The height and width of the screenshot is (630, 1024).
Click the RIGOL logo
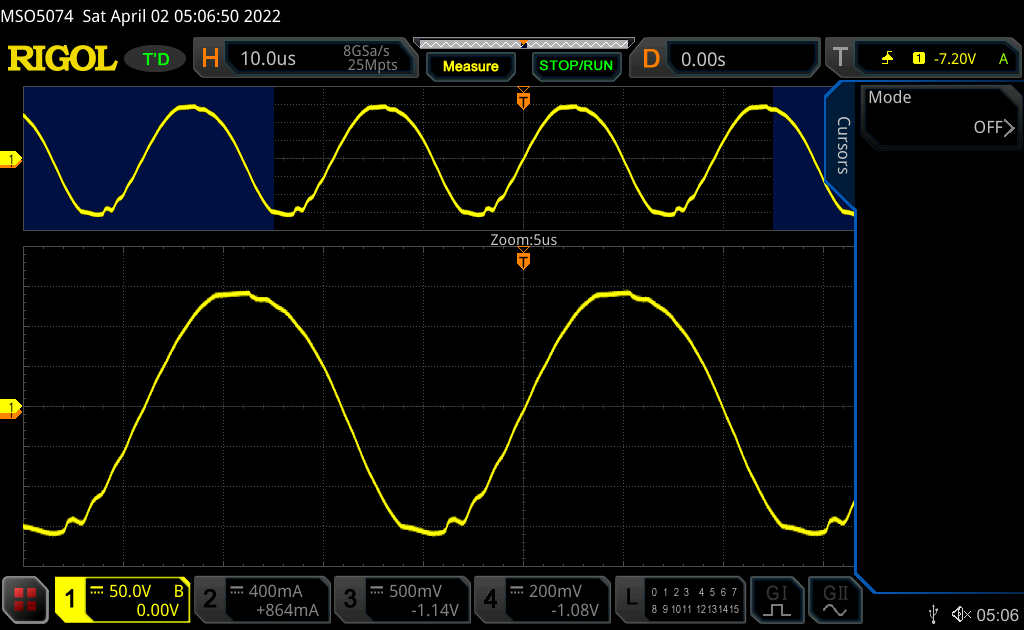62,59
